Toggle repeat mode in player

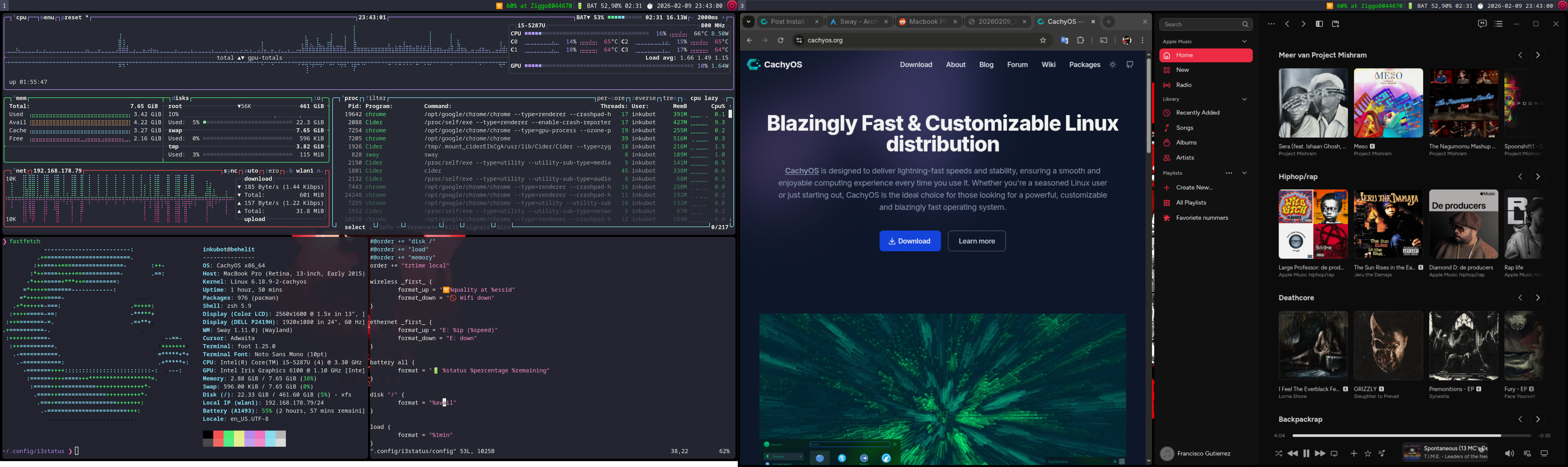(x=1334, y=454)
